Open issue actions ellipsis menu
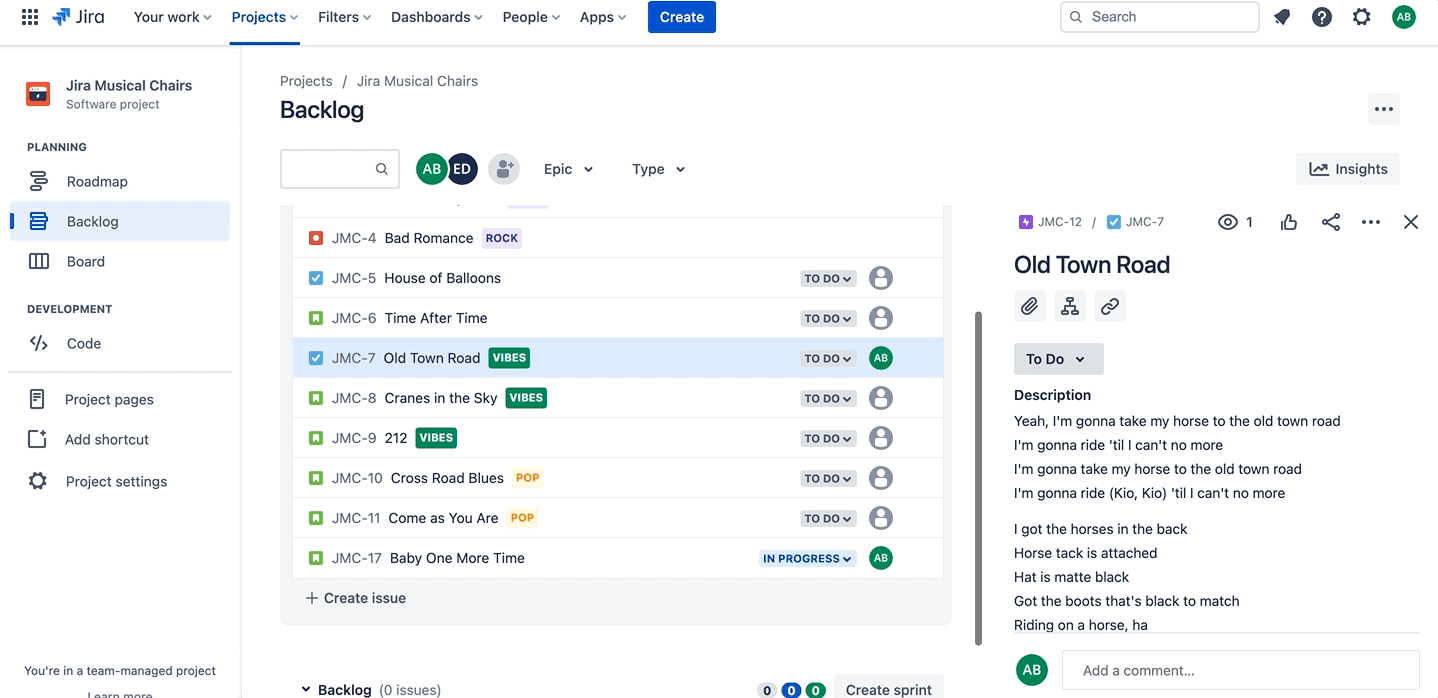The height and width of the screenshot is (698, 1438). 1371,222
